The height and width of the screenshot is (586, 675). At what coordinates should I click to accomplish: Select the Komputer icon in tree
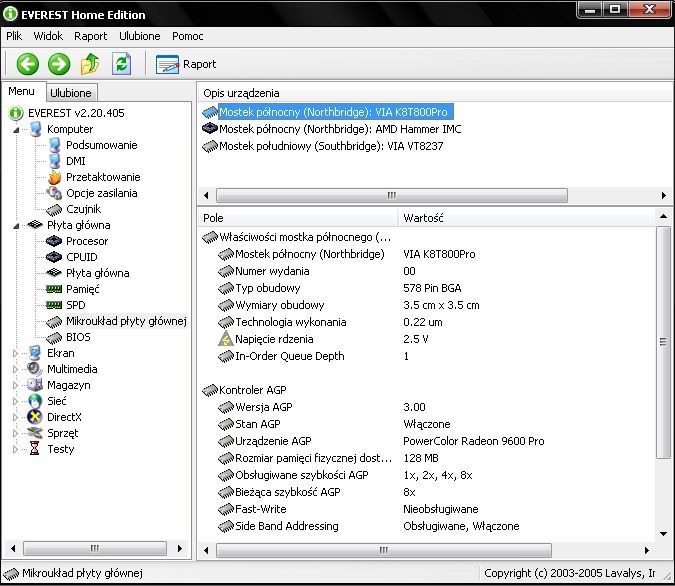[x=36, y=129]
